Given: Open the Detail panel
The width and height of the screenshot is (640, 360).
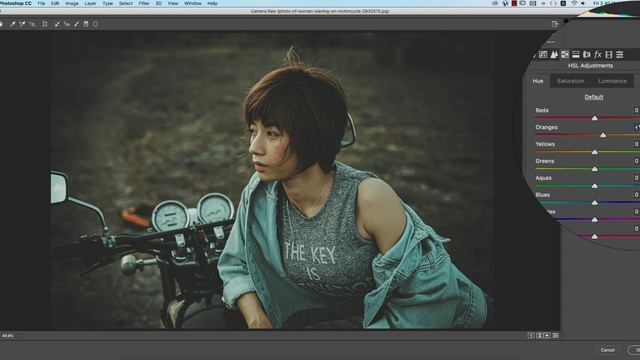Looking at the screenshot, I should (554, 54).
